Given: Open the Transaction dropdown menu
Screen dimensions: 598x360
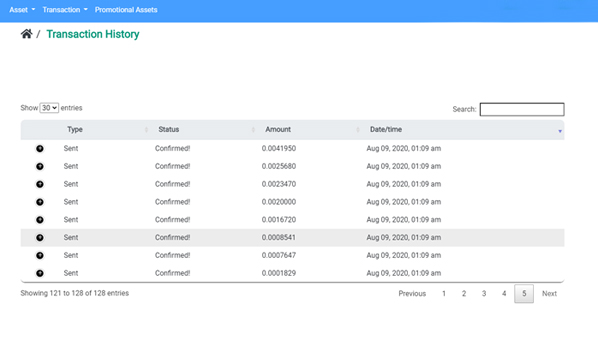Looking at the screenshot, I should 65,10.
